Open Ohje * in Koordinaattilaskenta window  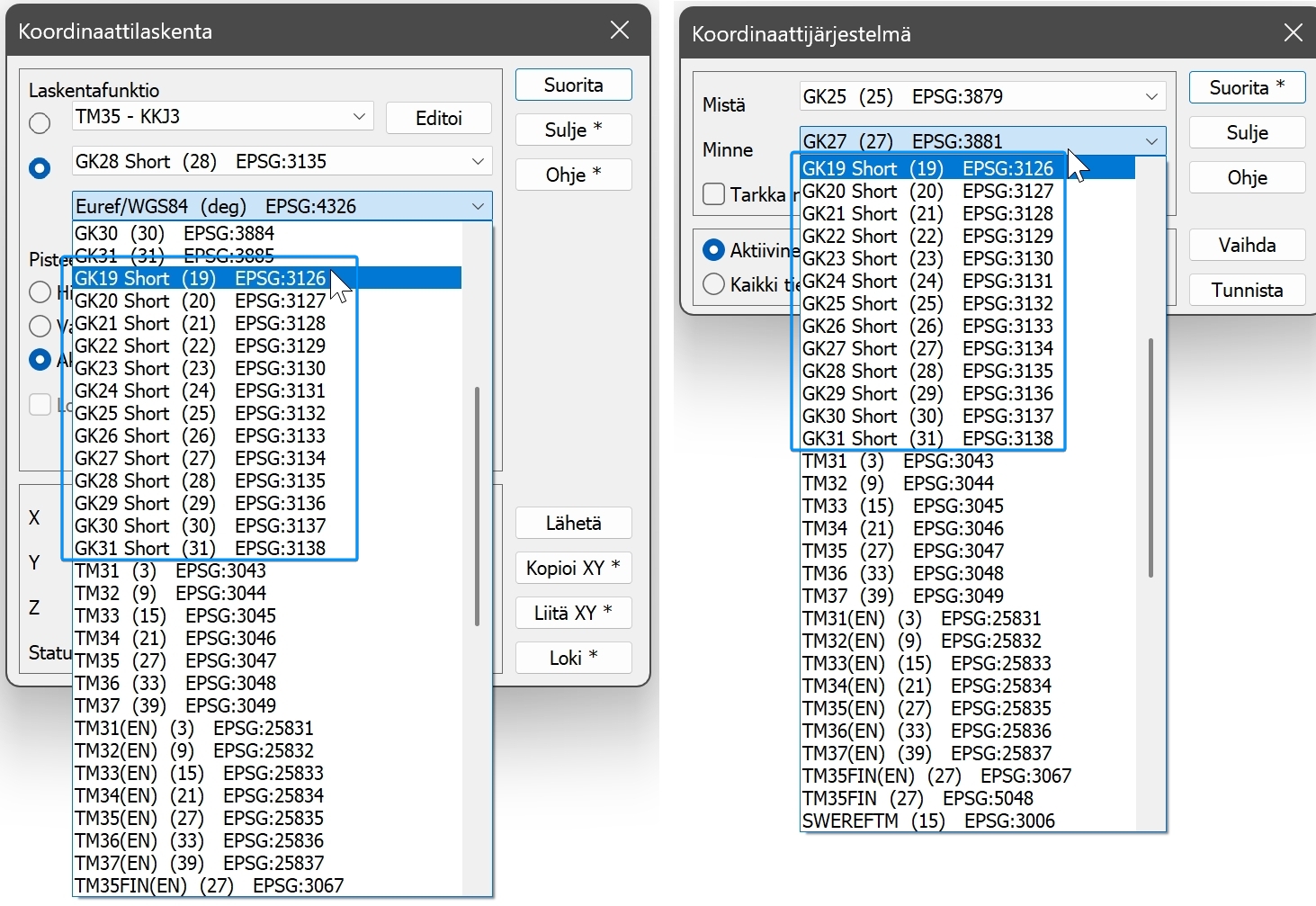click(574, 175)
